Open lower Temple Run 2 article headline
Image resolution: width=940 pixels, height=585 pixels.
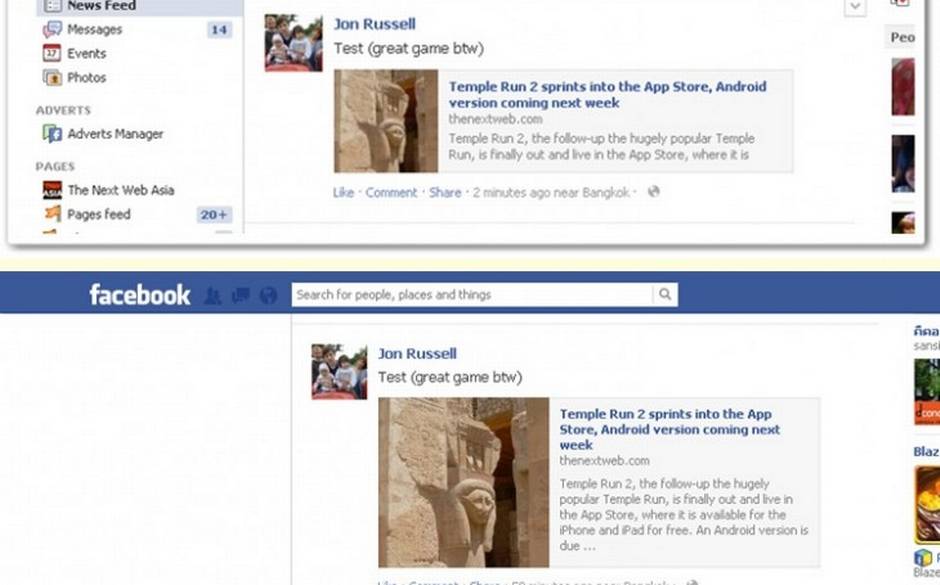pyautogui.click(x=670, y=429)
